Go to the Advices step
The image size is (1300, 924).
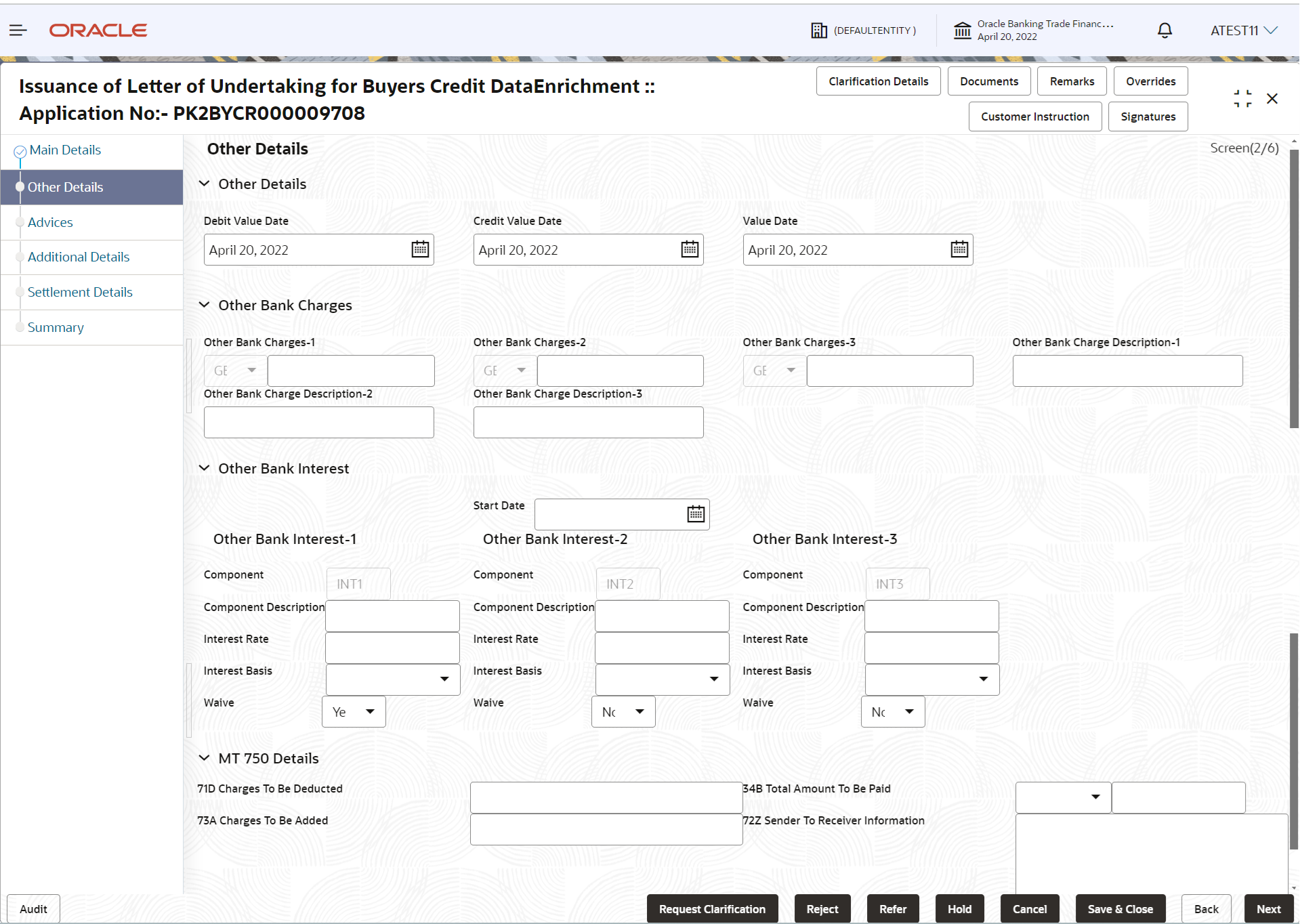coord(50,222)
